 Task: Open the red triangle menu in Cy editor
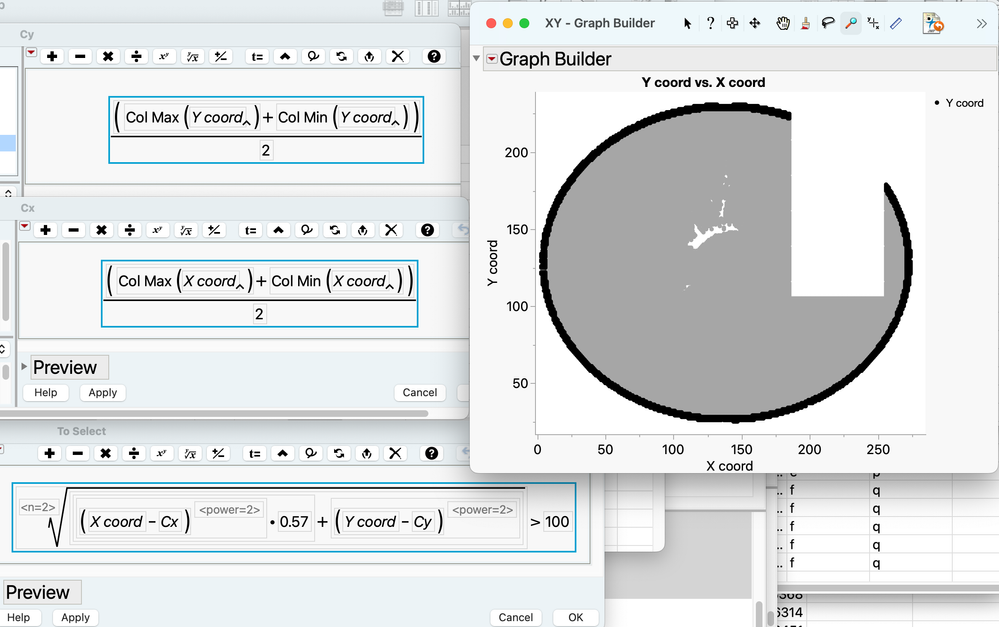pos(31,52)
